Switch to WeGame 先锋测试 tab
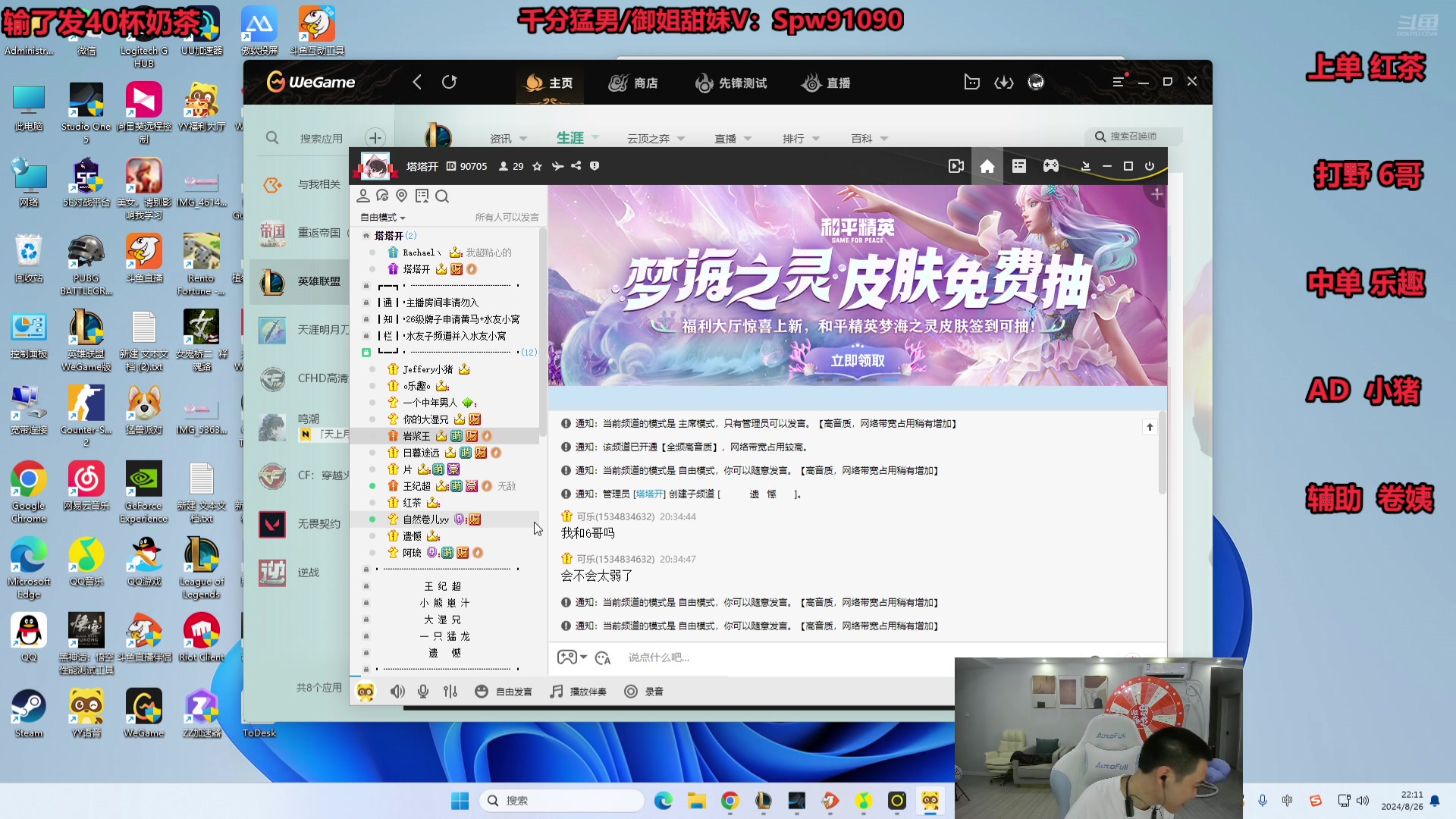Image resolution: width=1456 pixels, height=819 pixels. (731, 83)
